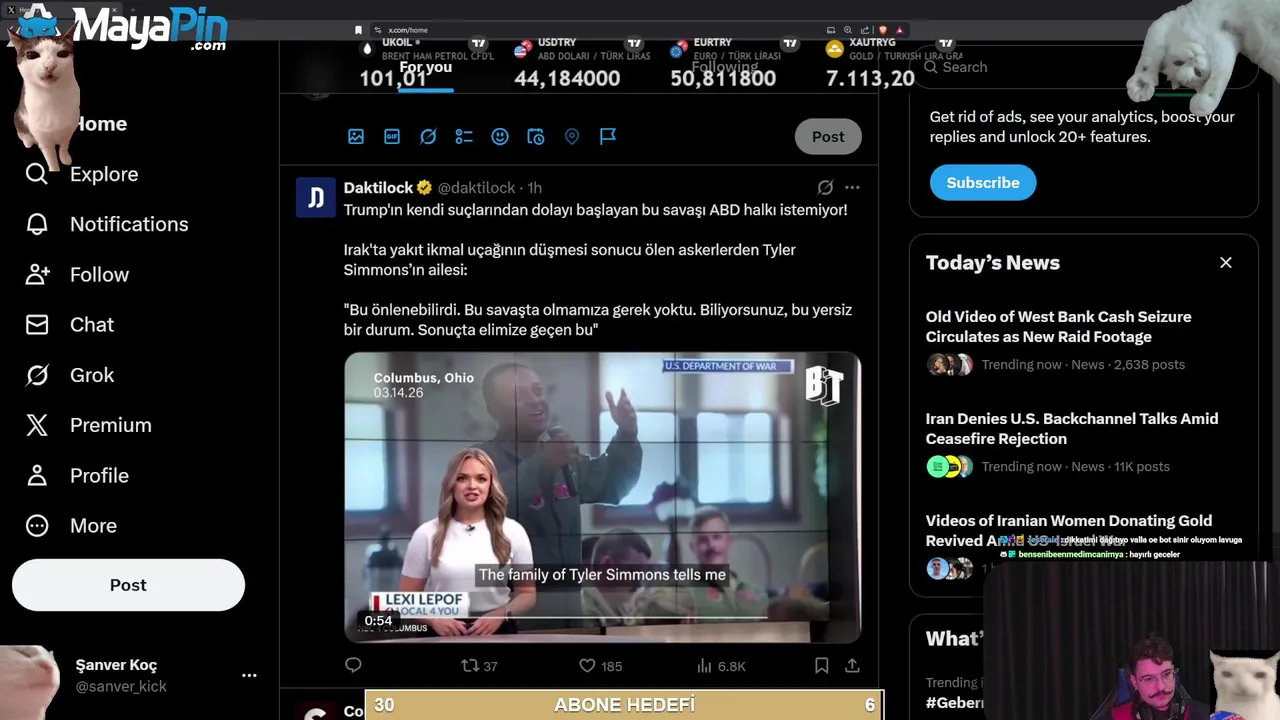Open the Brave Shields lion icon
Image resolution: width=1280 pixels, height=720 pixels.
(x=882, y=30)
